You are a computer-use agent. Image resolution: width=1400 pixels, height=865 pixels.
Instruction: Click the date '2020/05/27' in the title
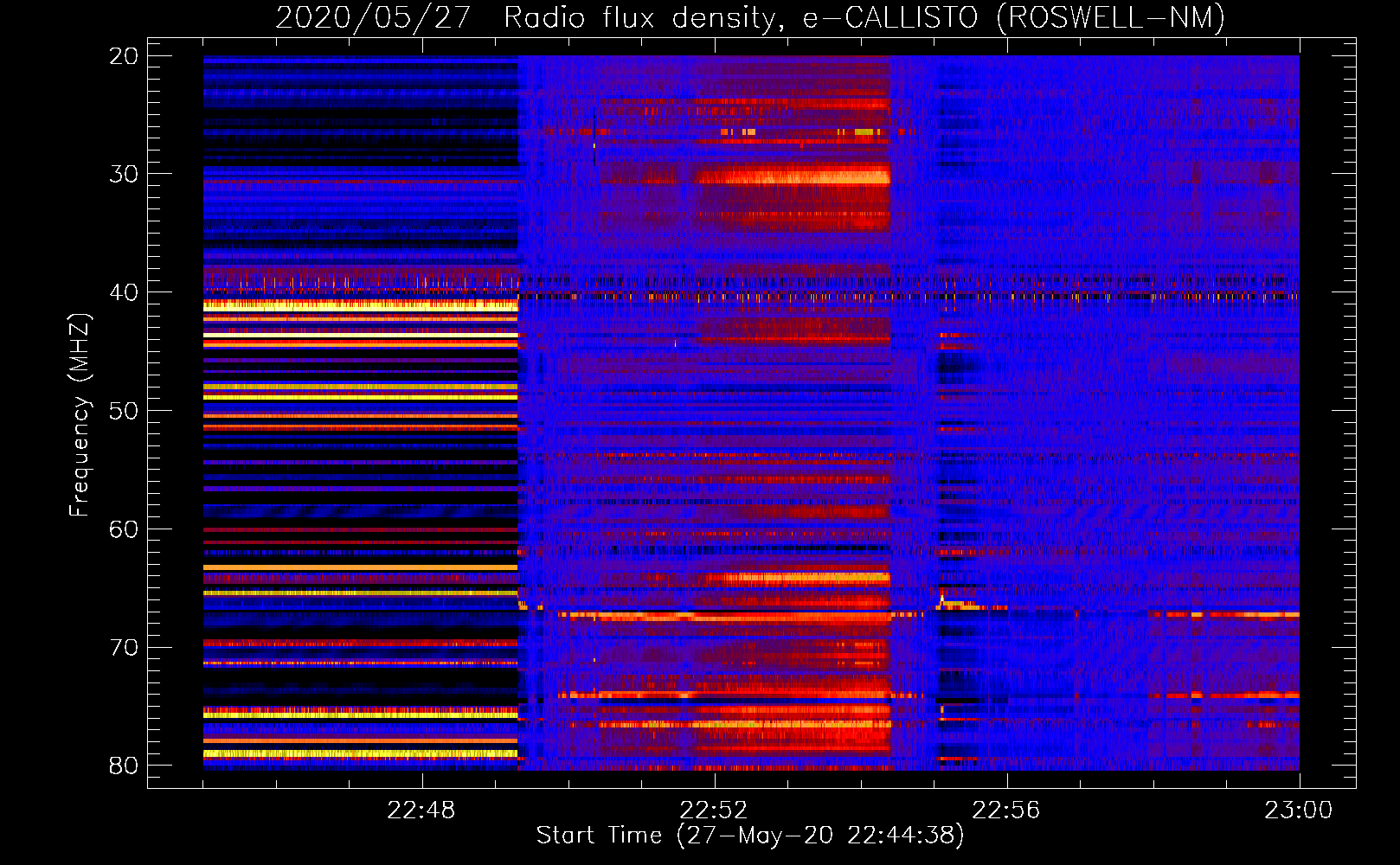click(x=373, y=17)
